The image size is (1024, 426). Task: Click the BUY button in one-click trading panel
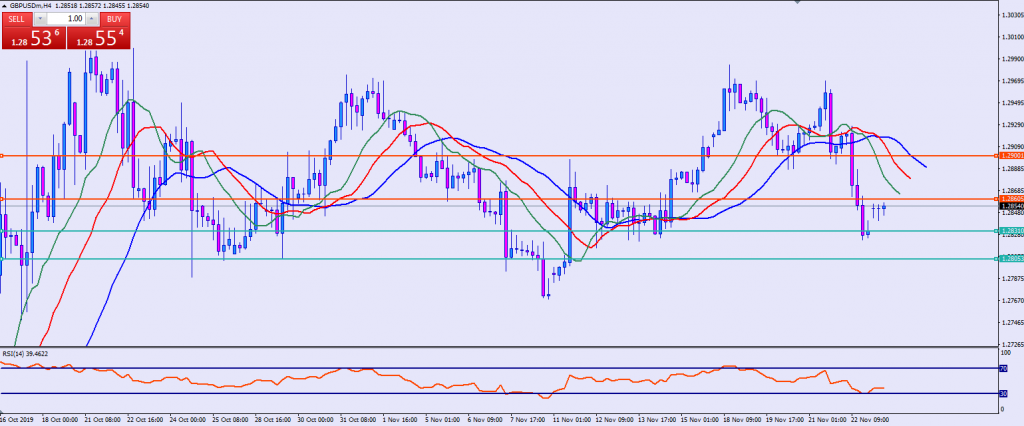point(112,18)
